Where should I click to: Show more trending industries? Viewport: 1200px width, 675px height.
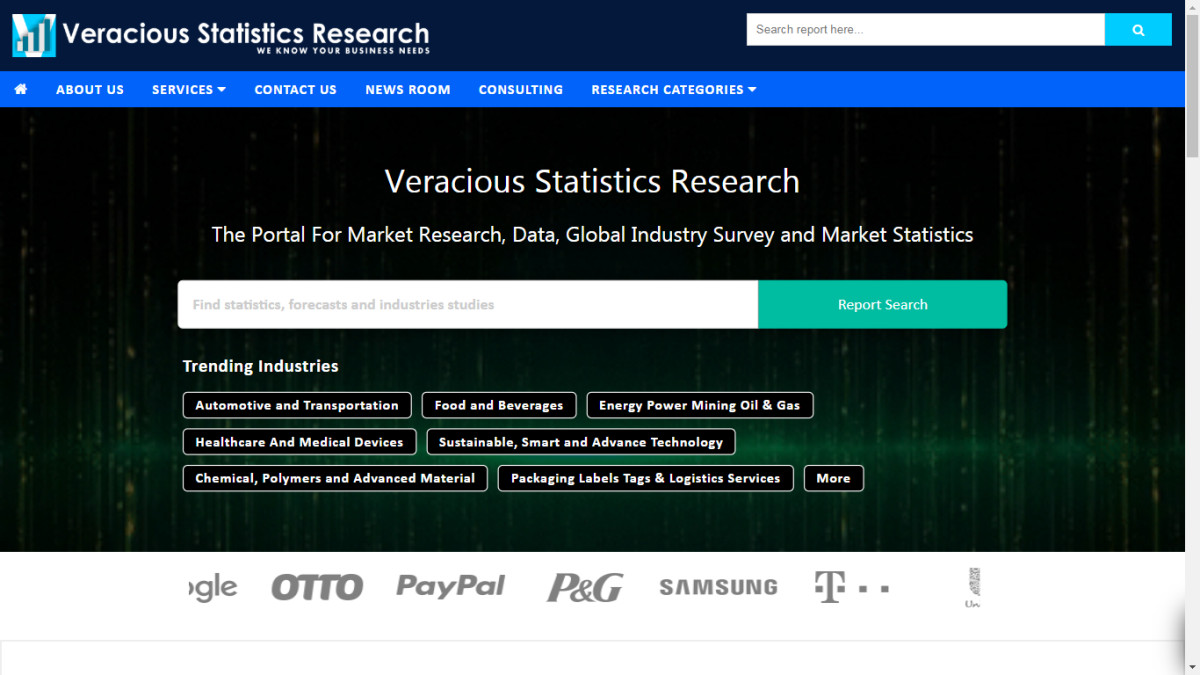click(x=833, y=478)
